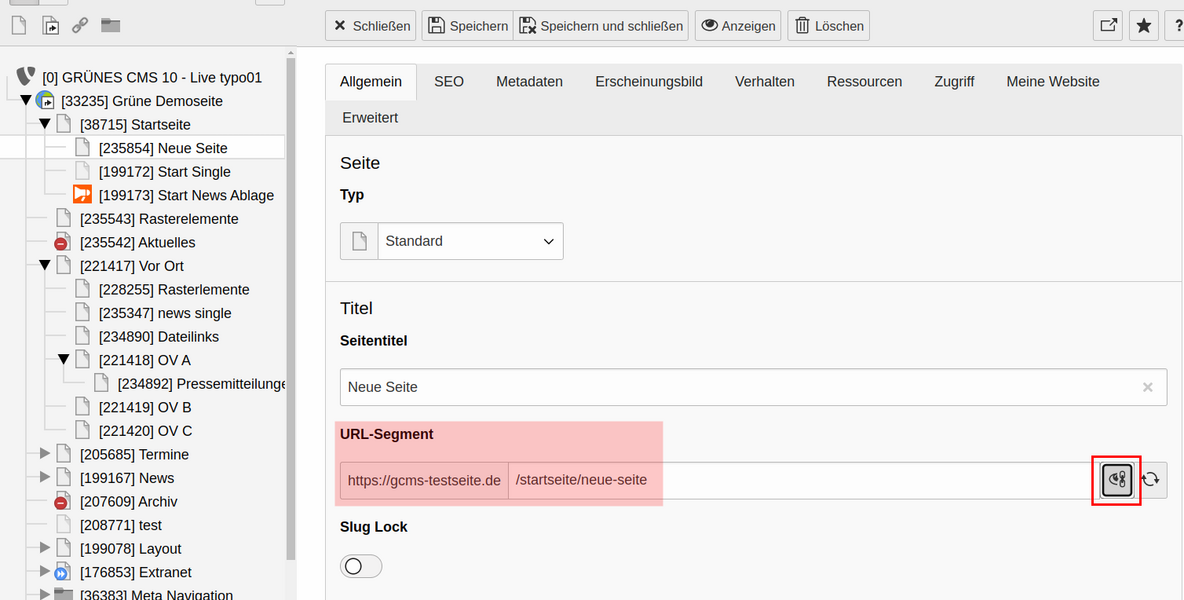Open the page Typ dropdown showing Standard

[x=452, y=242]
